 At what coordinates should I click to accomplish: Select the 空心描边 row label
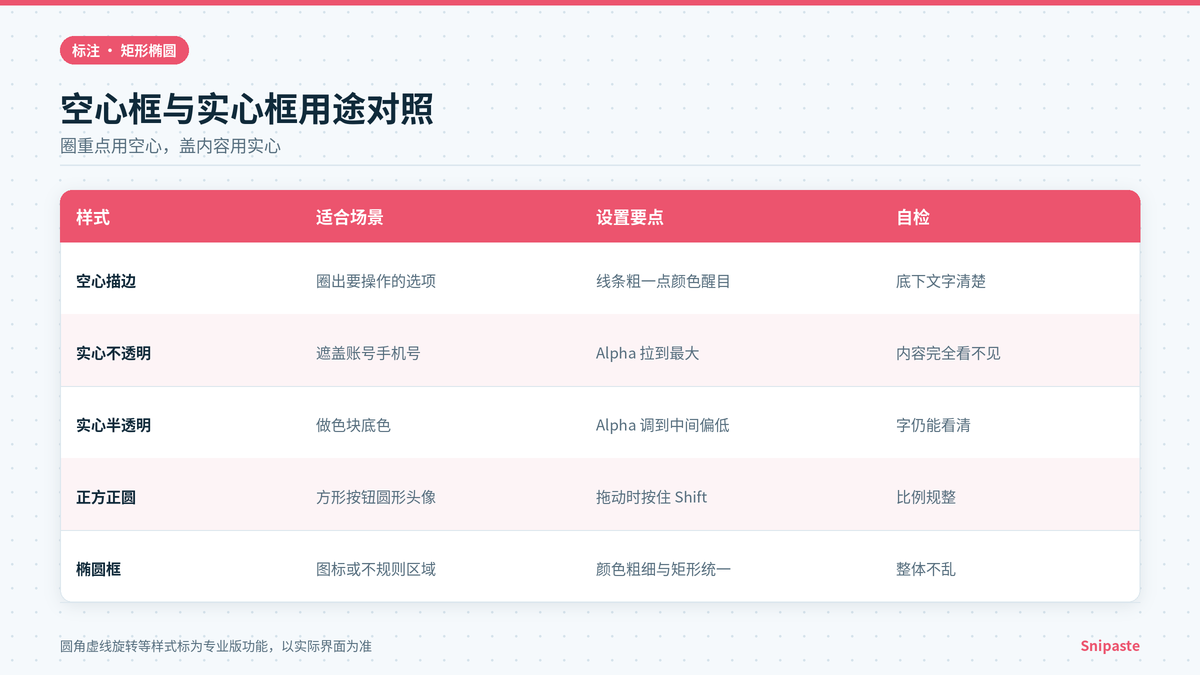106,281
